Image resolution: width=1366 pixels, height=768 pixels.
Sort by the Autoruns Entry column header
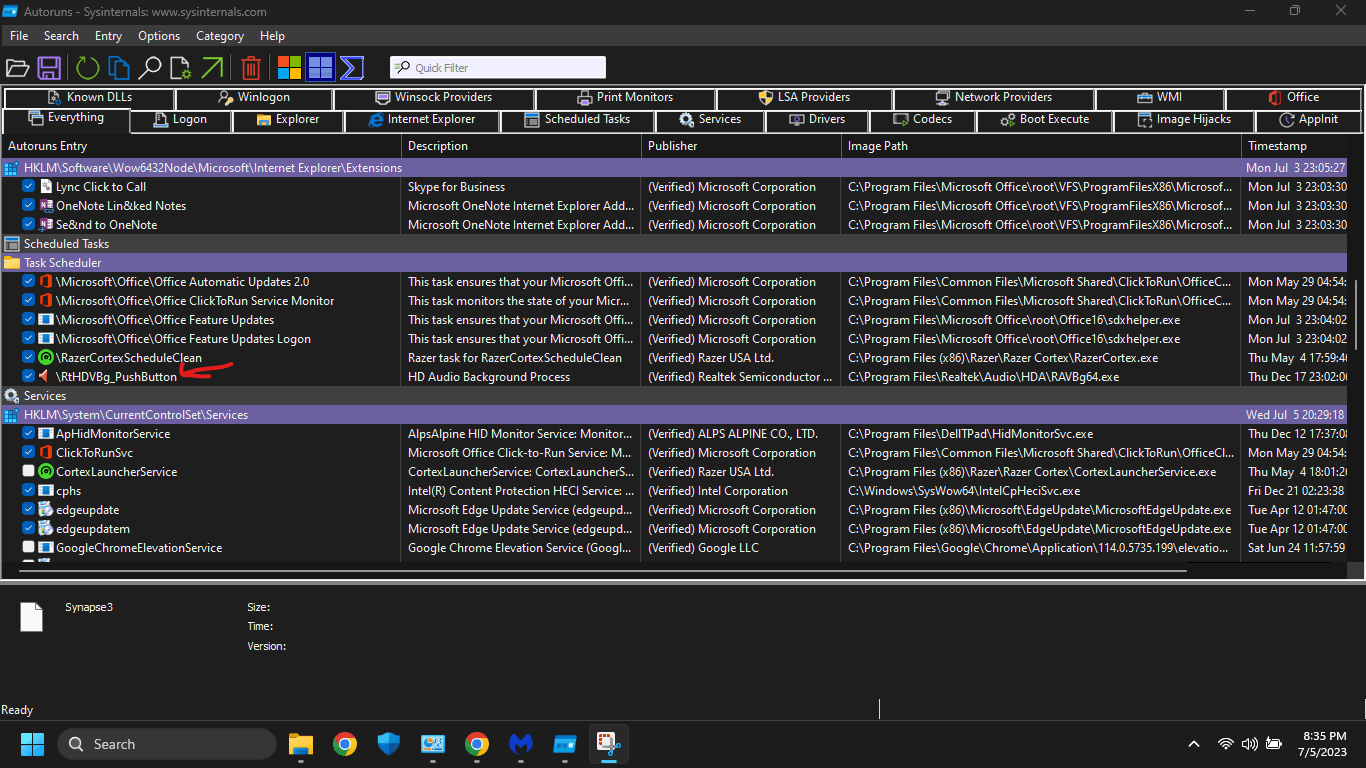202,146
